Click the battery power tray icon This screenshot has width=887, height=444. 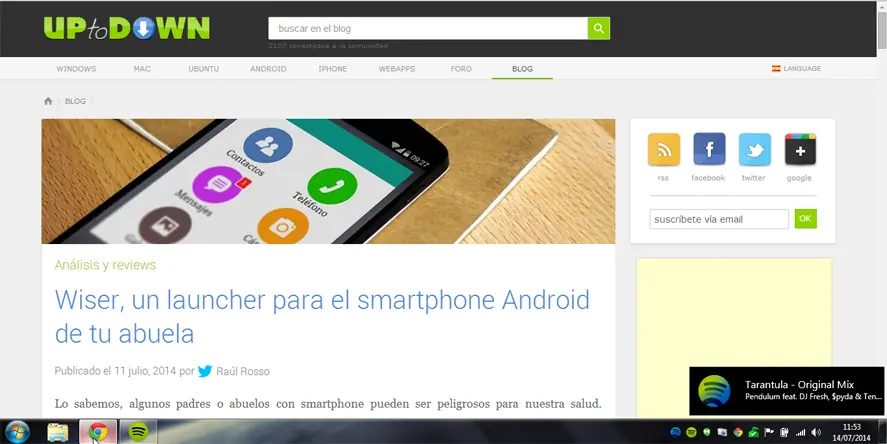click(784, 433)
